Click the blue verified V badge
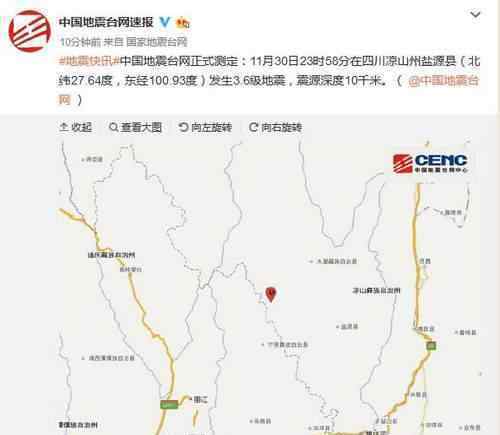Image resolution: width=500 pixels, height=435 pixels. click(165, 22)
